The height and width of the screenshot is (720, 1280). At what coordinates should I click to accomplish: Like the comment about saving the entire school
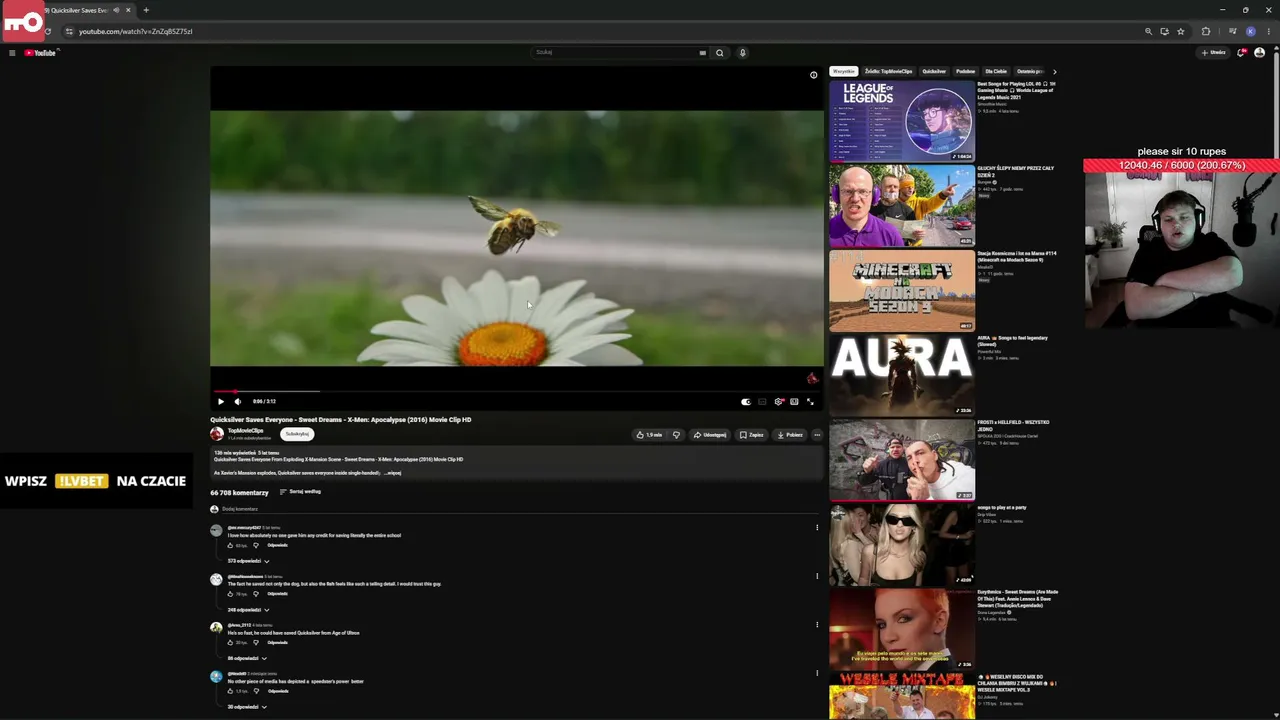pyautogui.click(x=230, y=545)
